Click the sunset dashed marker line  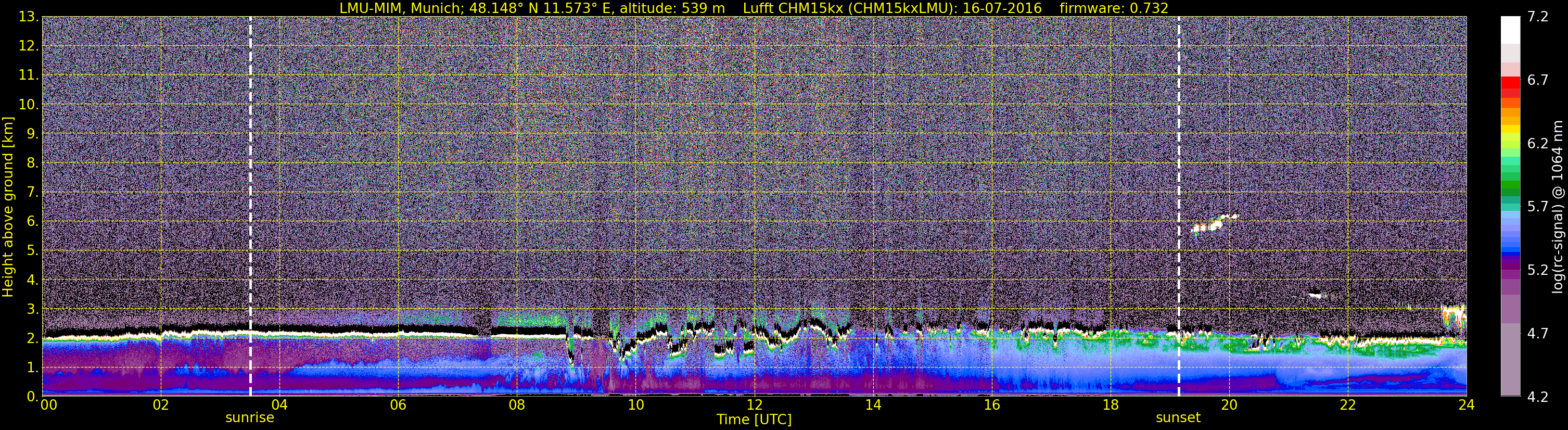[1179, 206]
